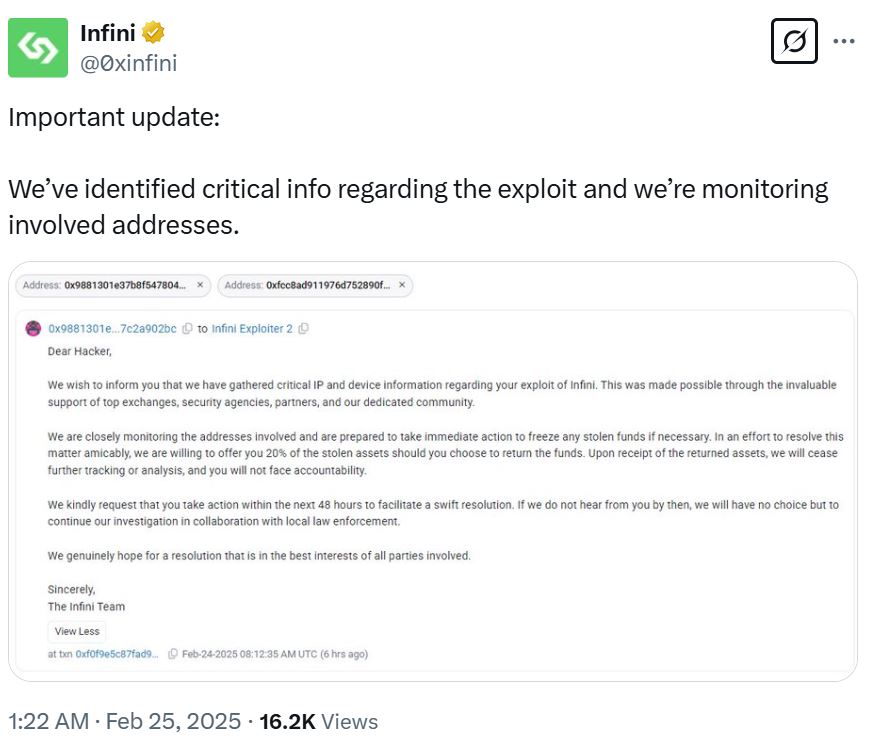Click the Infini display name
The width and height of the screenshot is (875, 739).
coord(108,33)
